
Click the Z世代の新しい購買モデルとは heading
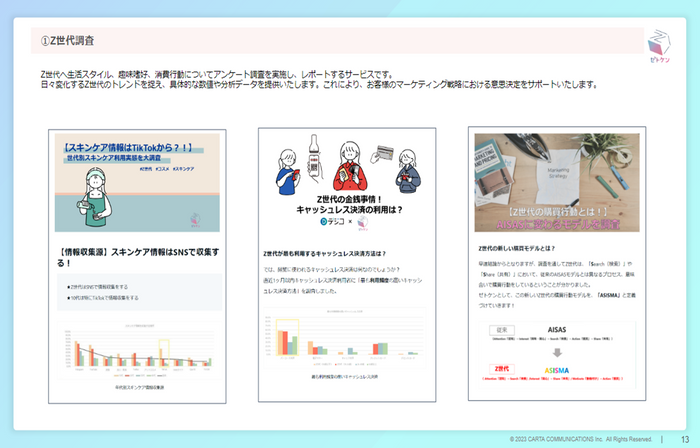click(517, 249)
